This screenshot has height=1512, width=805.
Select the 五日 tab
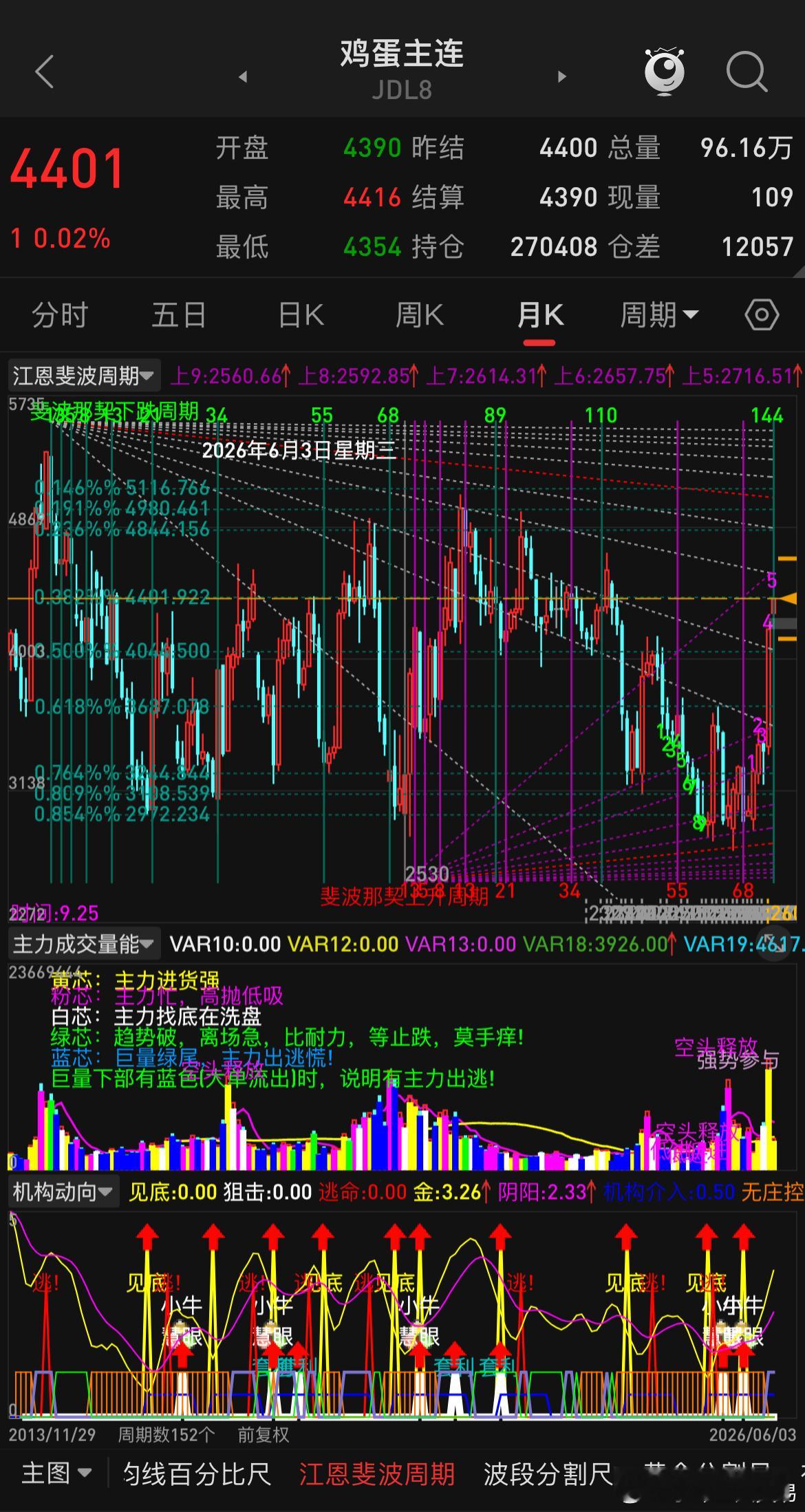179,316
